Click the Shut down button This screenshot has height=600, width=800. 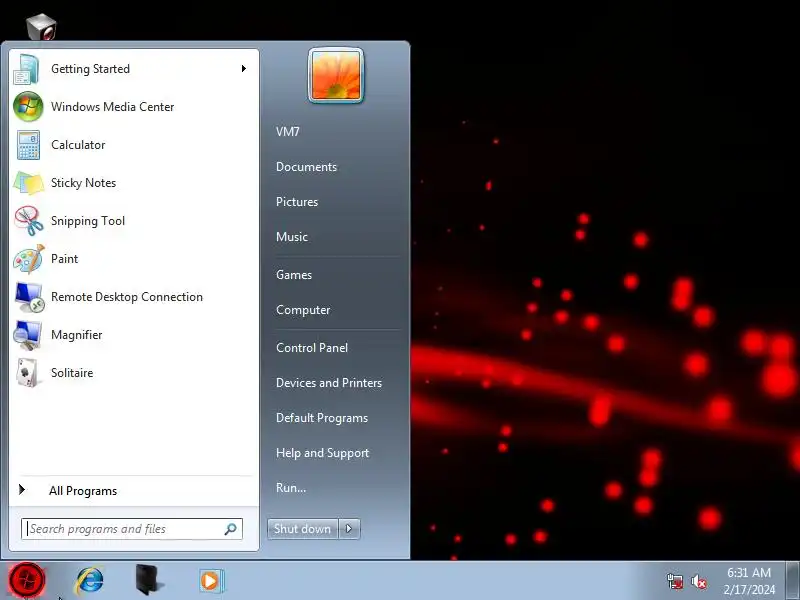point(303,529)
